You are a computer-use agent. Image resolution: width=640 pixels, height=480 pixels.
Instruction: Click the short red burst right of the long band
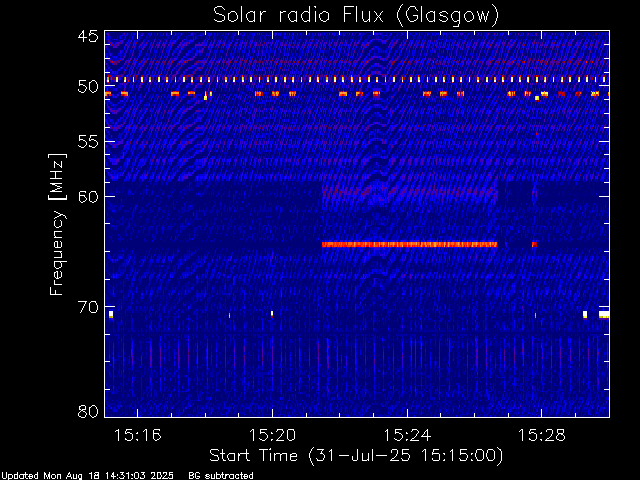pos(534,244)
